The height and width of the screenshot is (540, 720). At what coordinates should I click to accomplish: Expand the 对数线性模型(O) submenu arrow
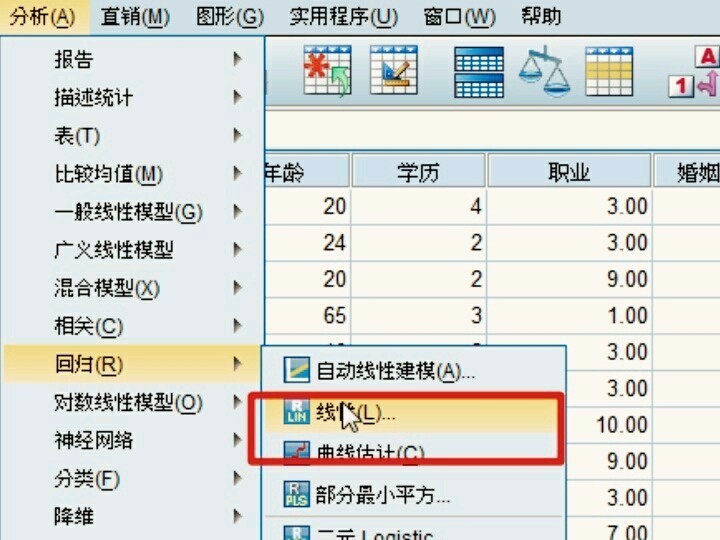(x=237, y=402)
